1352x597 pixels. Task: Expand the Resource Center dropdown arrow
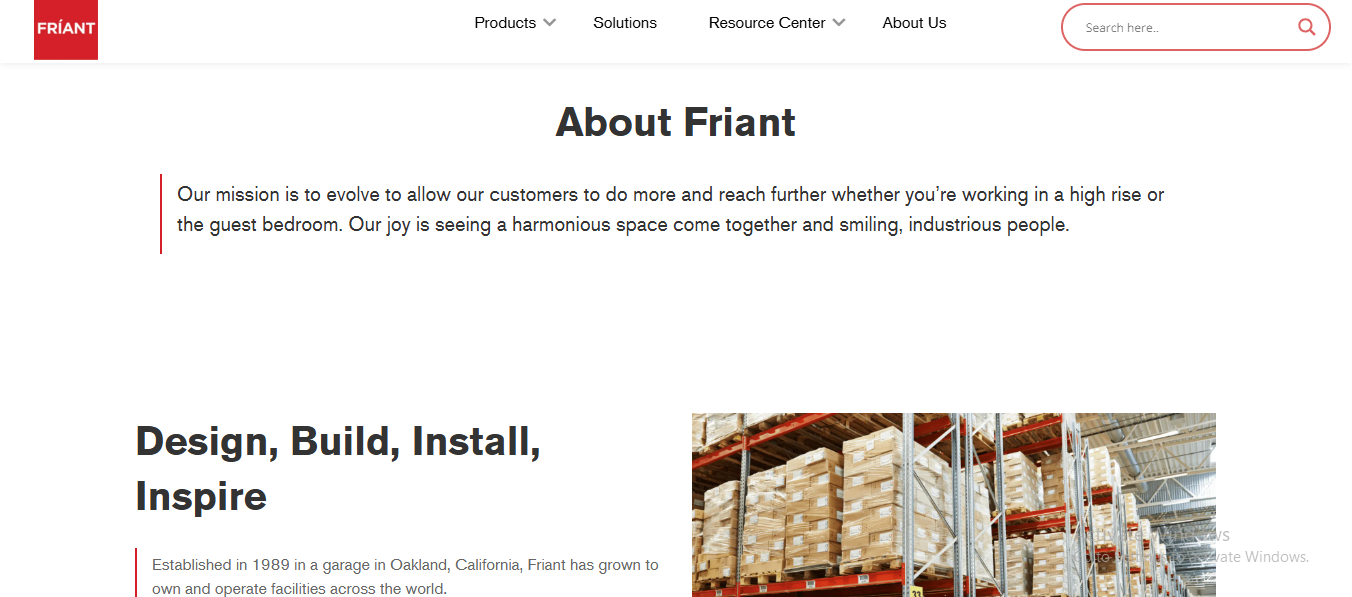839,23
